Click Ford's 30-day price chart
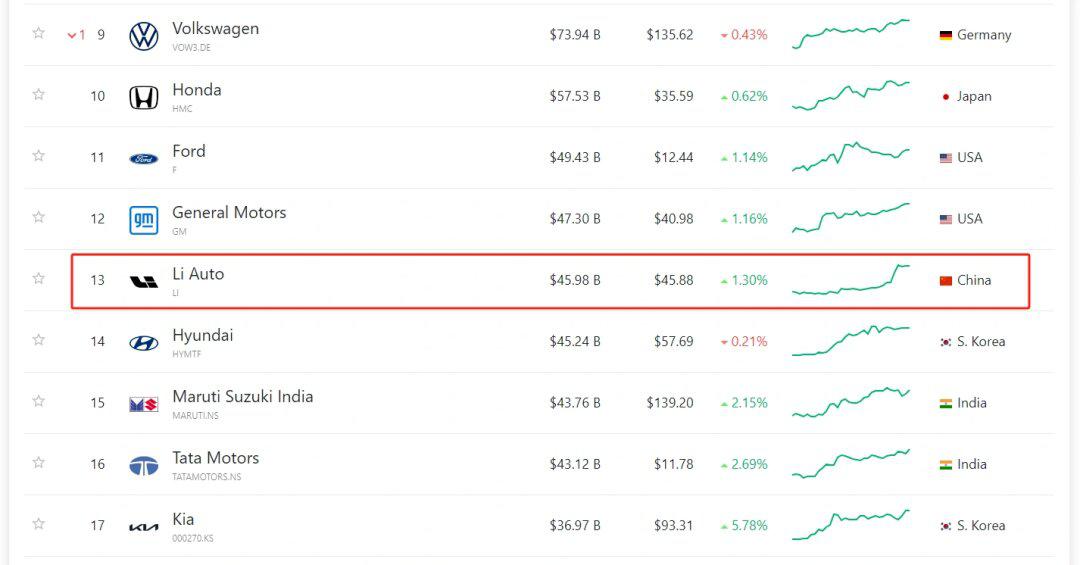The image size is (1080, 565). [x=851, y=157]
